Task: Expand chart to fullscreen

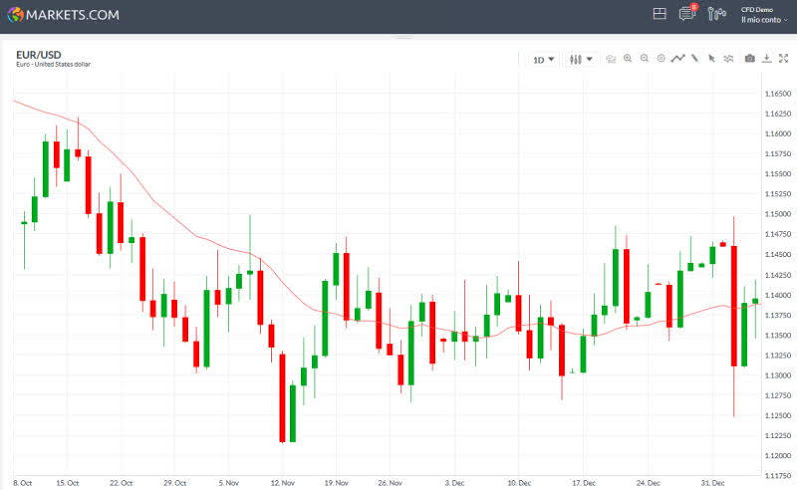Action: tap(783, 59)
